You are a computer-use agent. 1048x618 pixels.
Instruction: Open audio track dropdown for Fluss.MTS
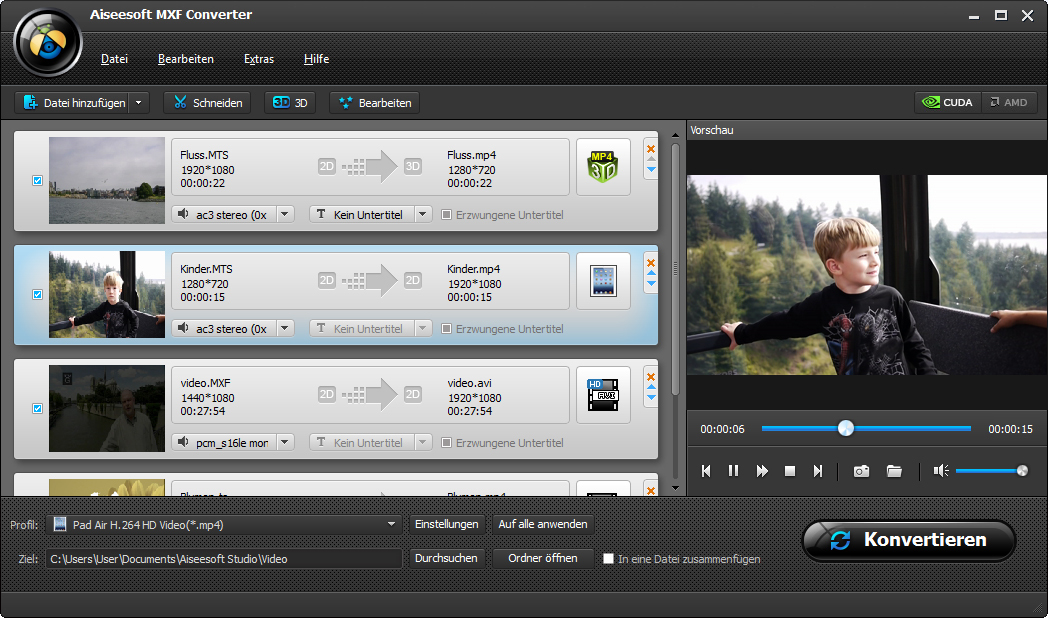(285, 214)
